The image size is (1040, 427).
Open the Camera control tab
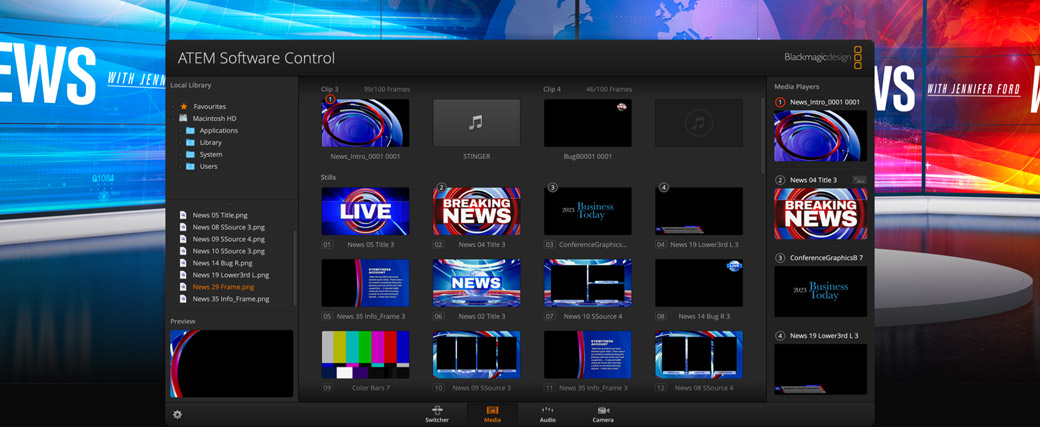pyautogui.click(x=603, y=414)
